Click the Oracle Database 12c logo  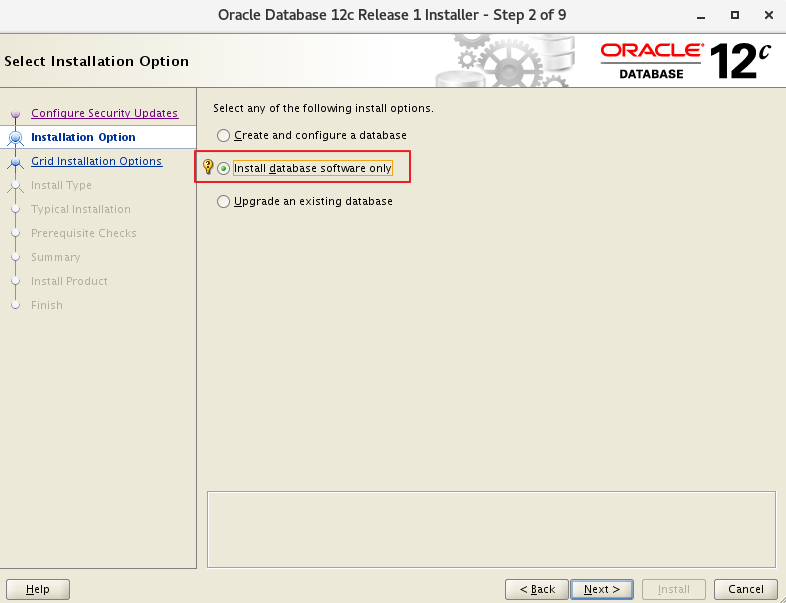coord(685,61)
